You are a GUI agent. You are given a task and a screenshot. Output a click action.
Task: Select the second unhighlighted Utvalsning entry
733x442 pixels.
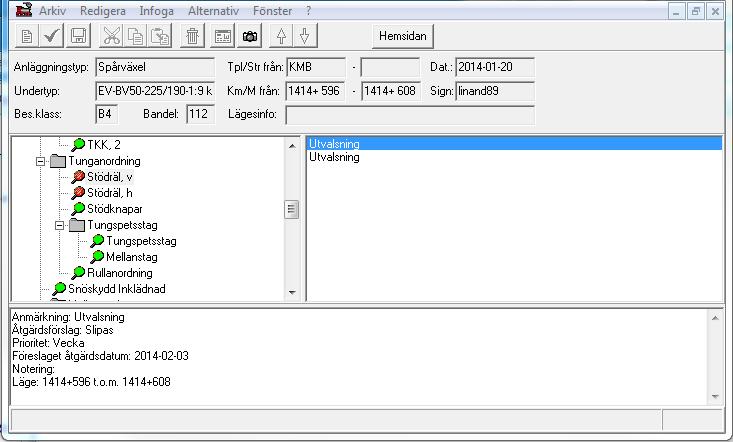[514, 157]
